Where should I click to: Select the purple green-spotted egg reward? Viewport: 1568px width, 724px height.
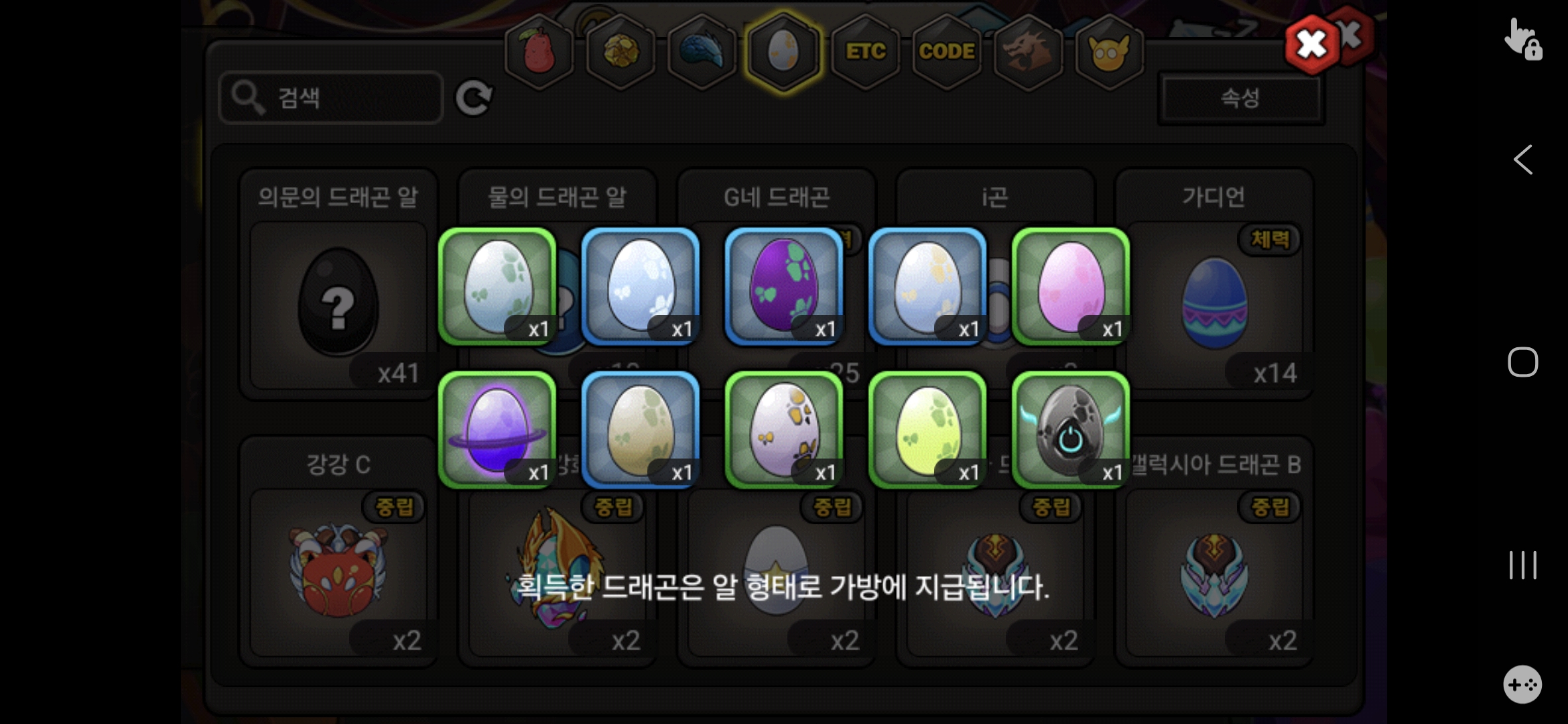pyautogui.click(x=784, y=286)
